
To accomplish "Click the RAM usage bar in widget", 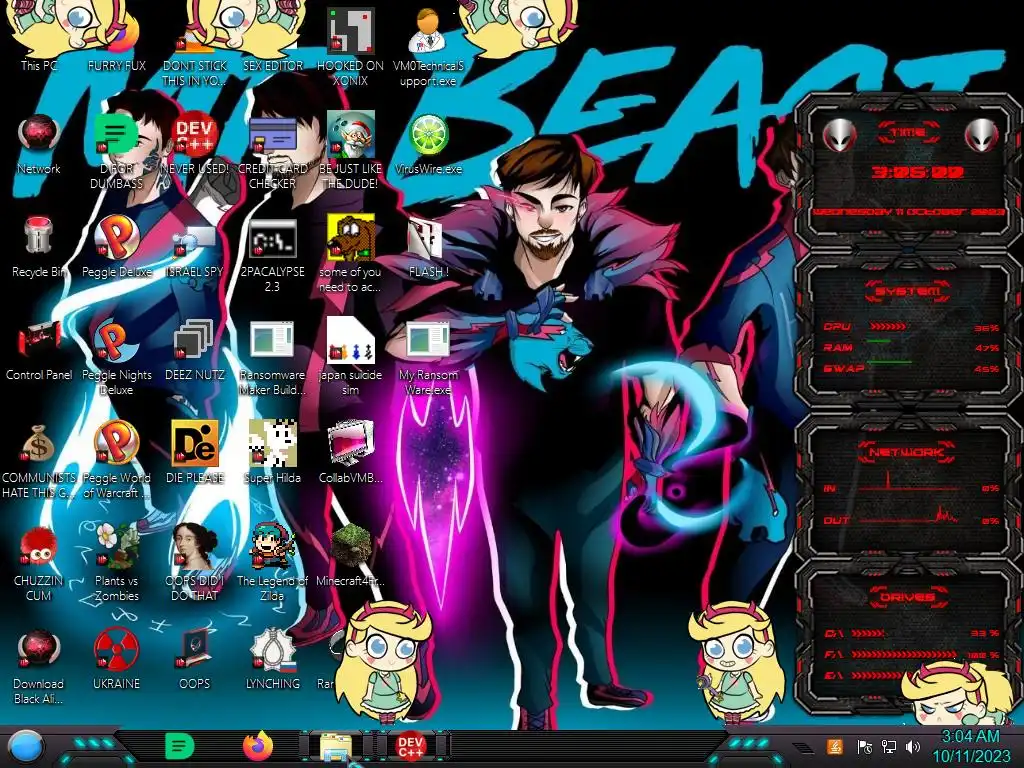I will (x=879, y=341).
